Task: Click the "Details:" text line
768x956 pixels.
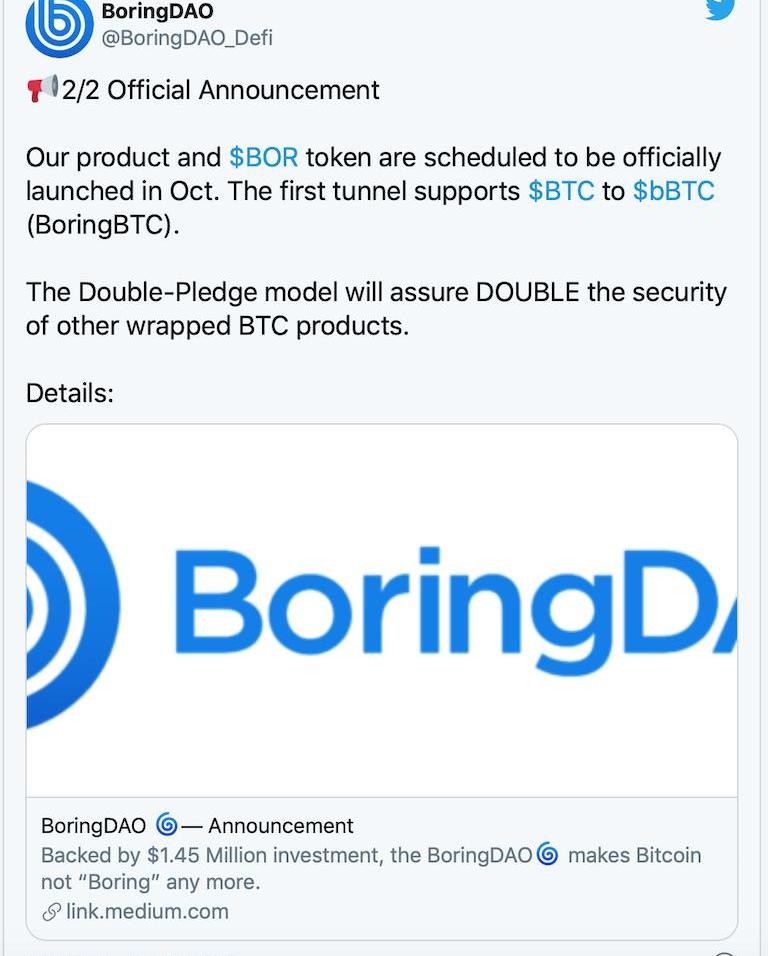Action: (70, 393)
